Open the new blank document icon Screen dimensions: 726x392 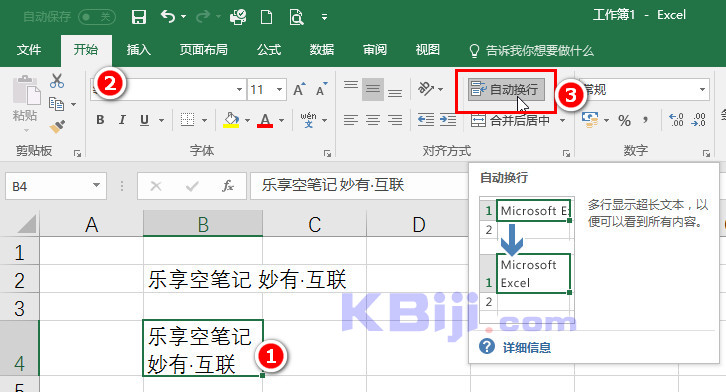pos(266,17)
